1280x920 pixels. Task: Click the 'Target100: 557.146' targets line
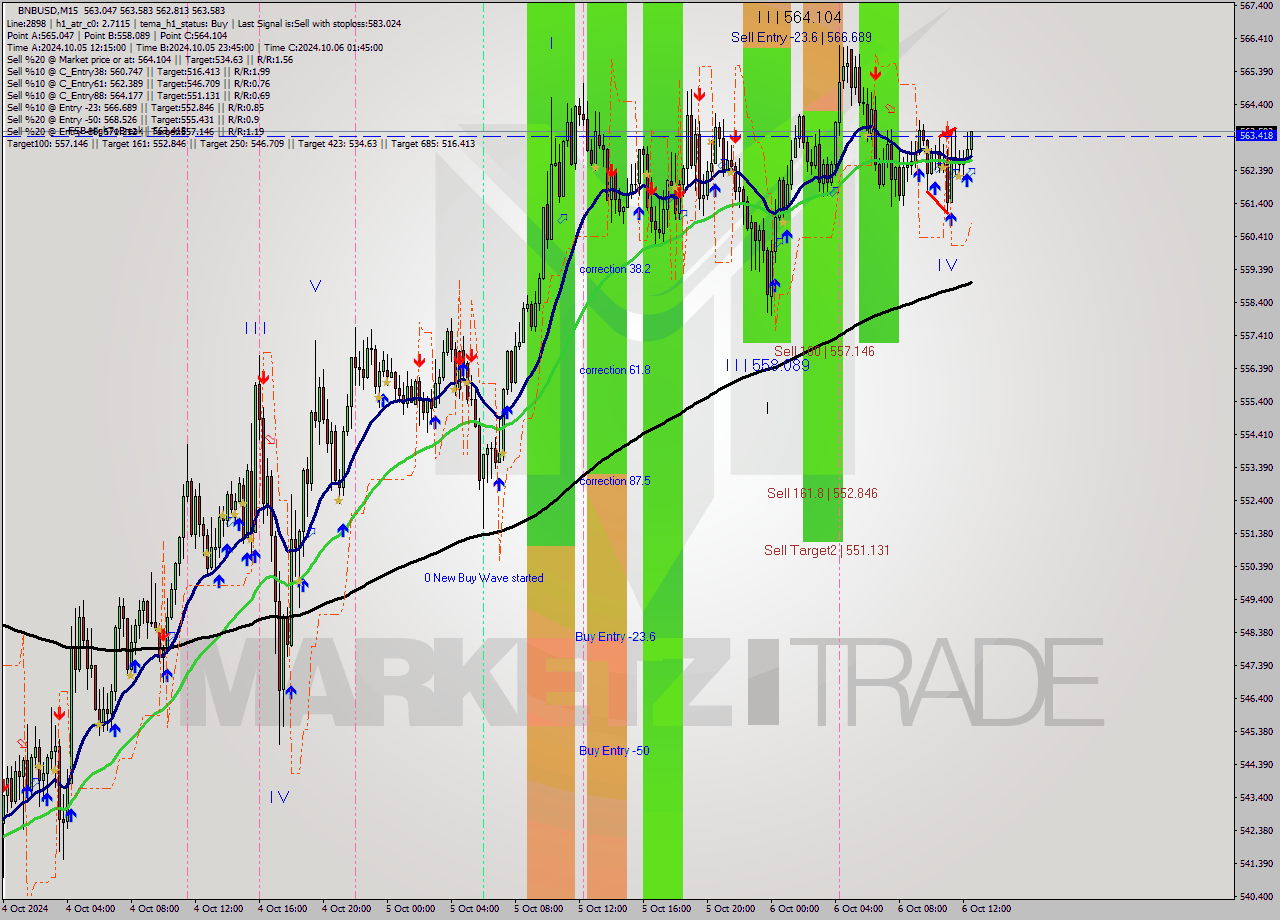click(241, 144)
